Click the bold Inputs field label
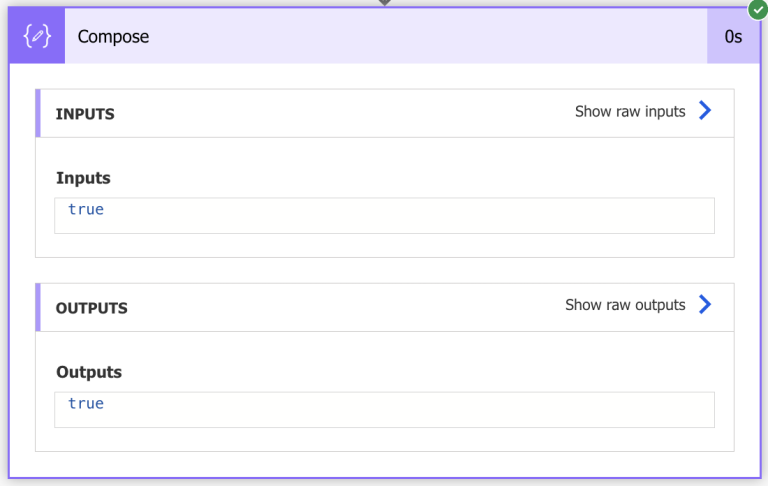Image resolution: width=768 pixels, height=486 pixels. point(83,178)
